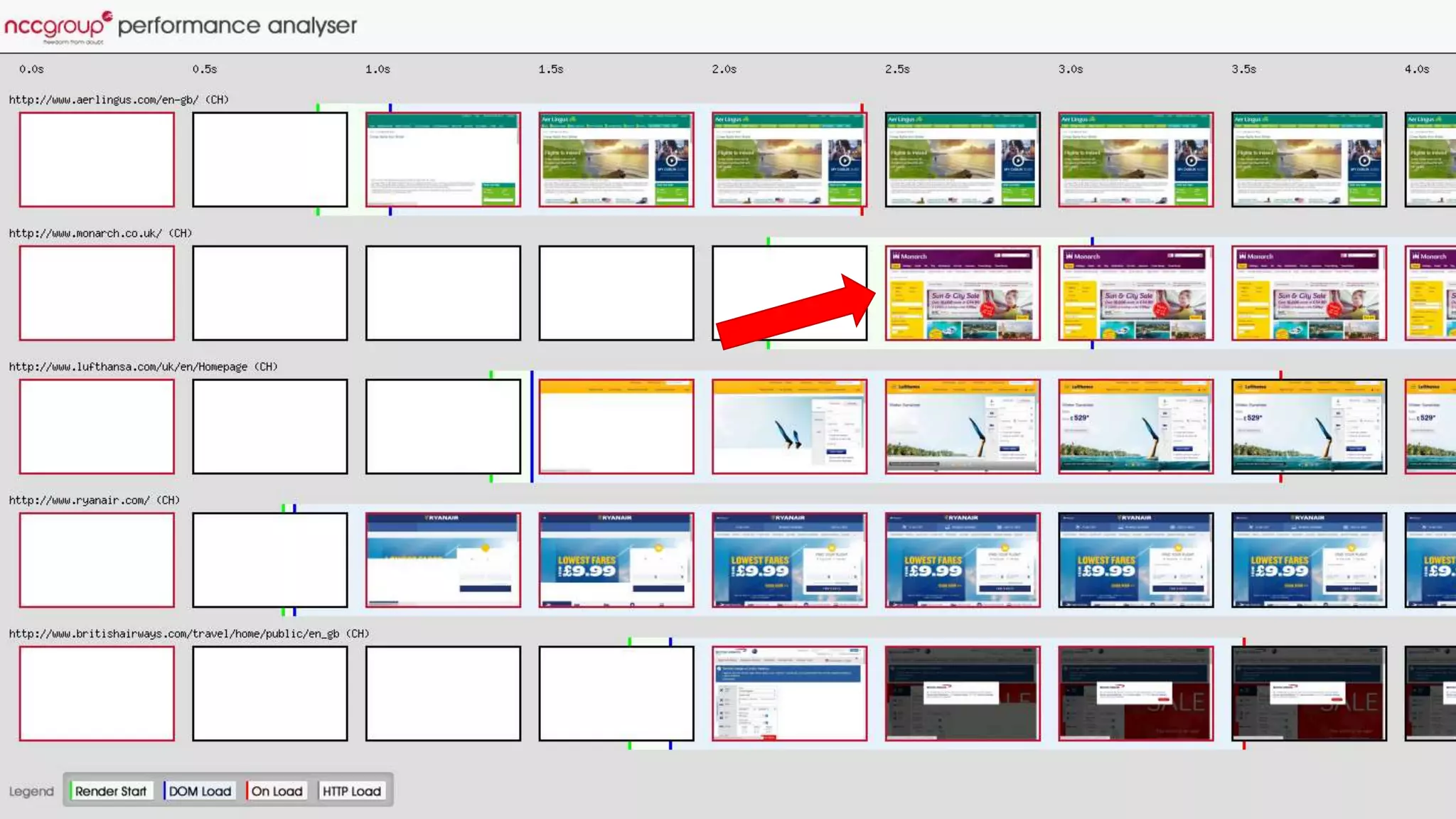This screenshot has height=819, width=1456.
Task: Open the Lufthansa homepage URL label
Action: coord(142,367)
